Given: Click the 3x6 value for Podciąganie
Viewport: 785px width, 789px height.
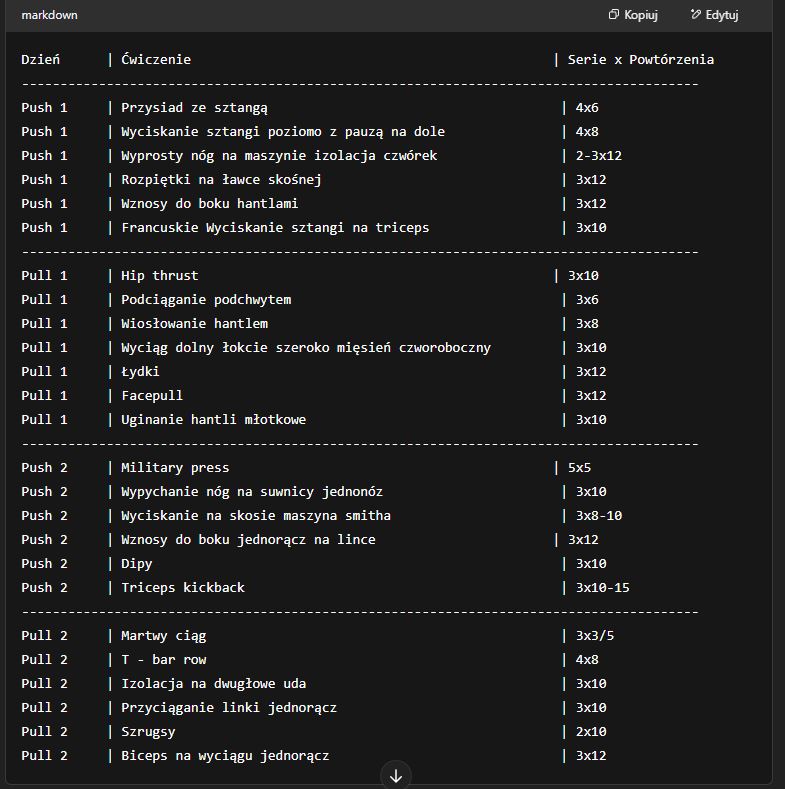Looking at the screenshot, I should pos(587,300).
